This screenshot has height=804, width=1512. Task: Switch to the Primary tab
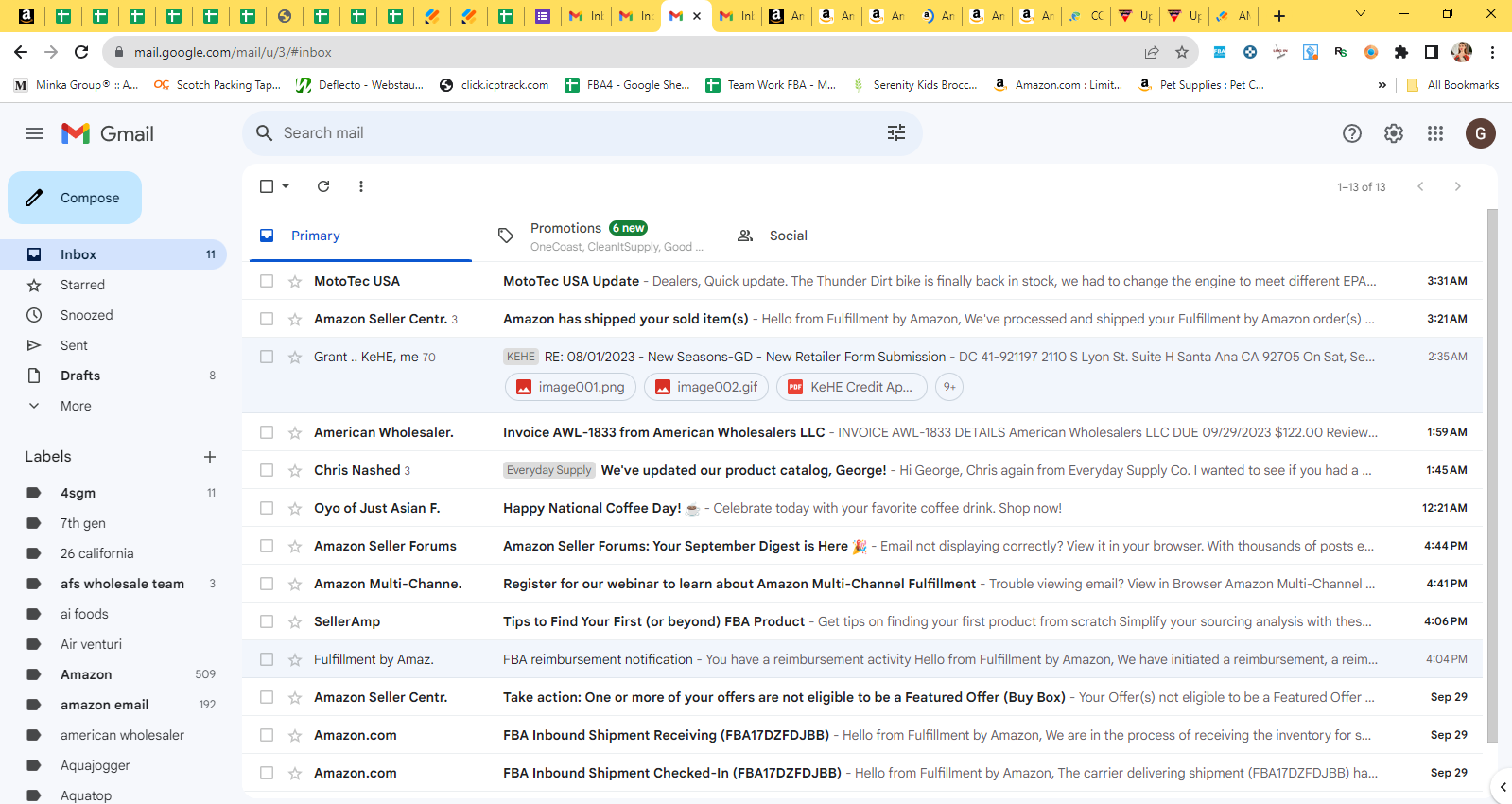point(360,236)
